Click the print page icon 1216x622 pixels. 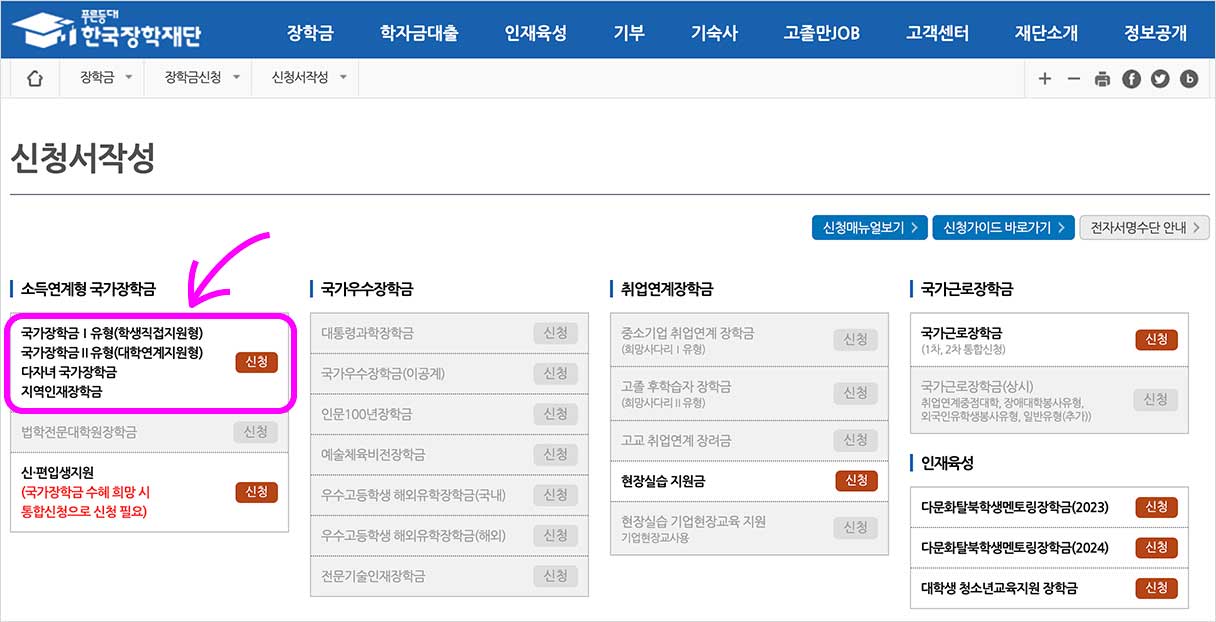1102,77
